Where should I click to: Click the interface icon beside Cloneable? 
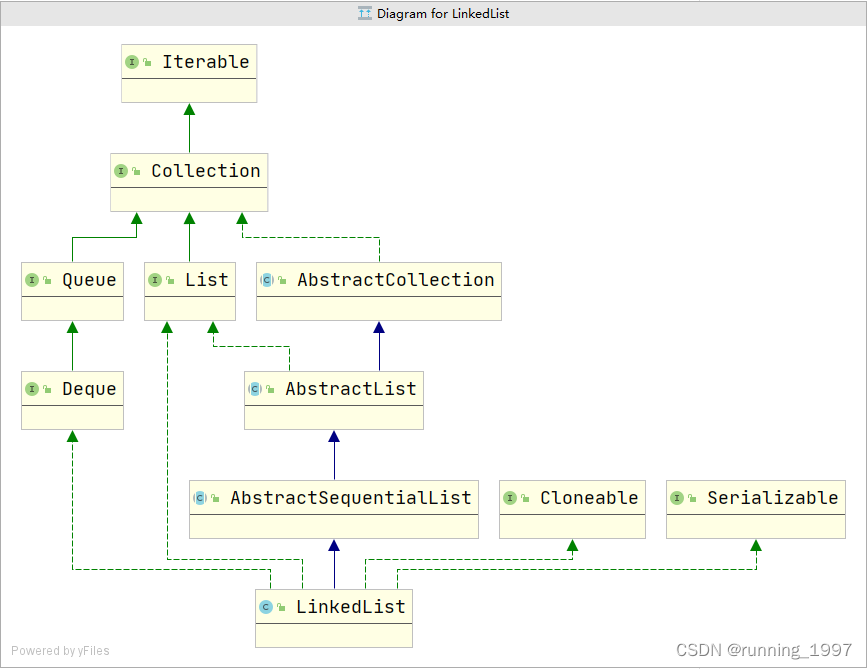509,498
